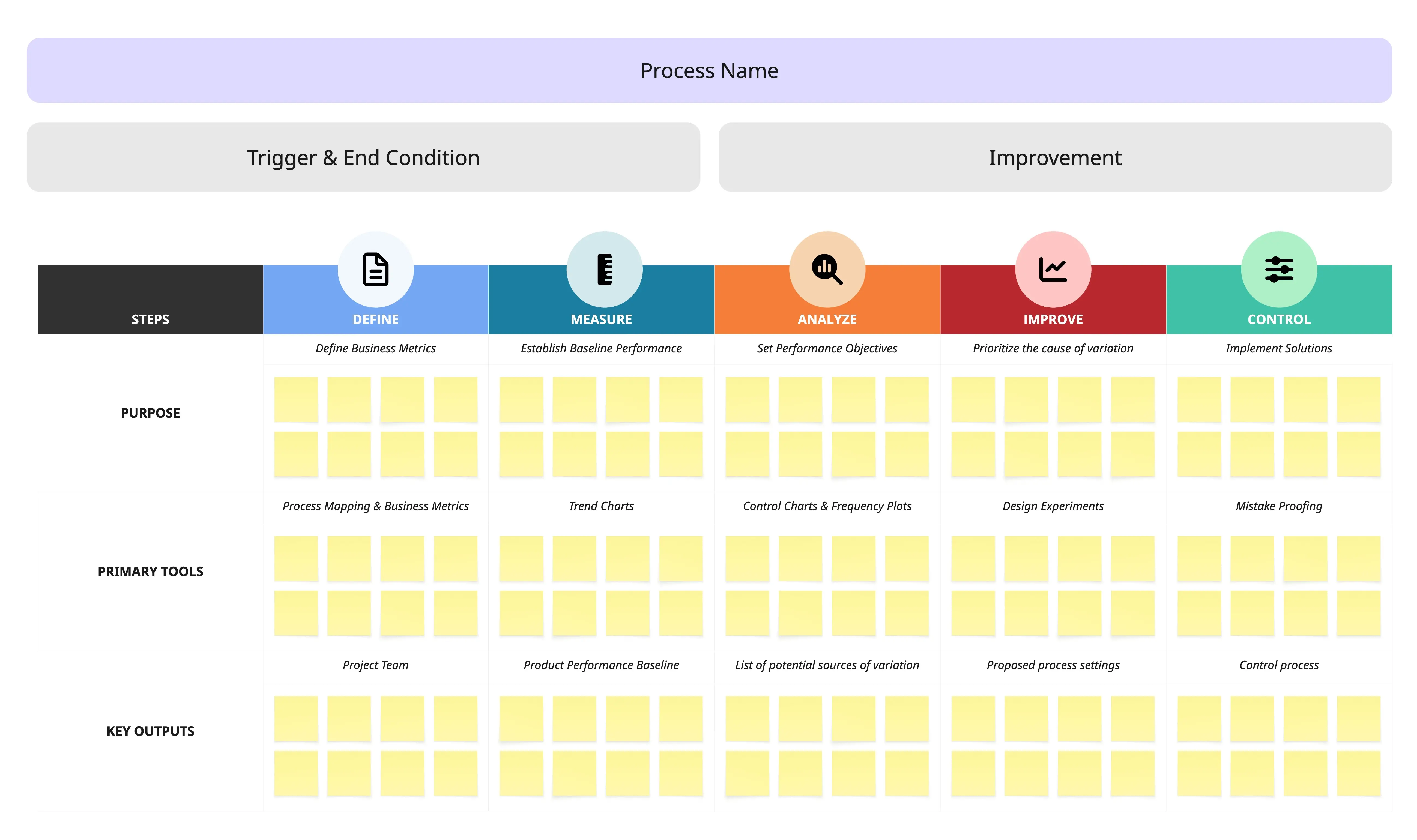1417x840 pixels.
Task: Click the Measure ruler icon
Action: coord(604,270)
